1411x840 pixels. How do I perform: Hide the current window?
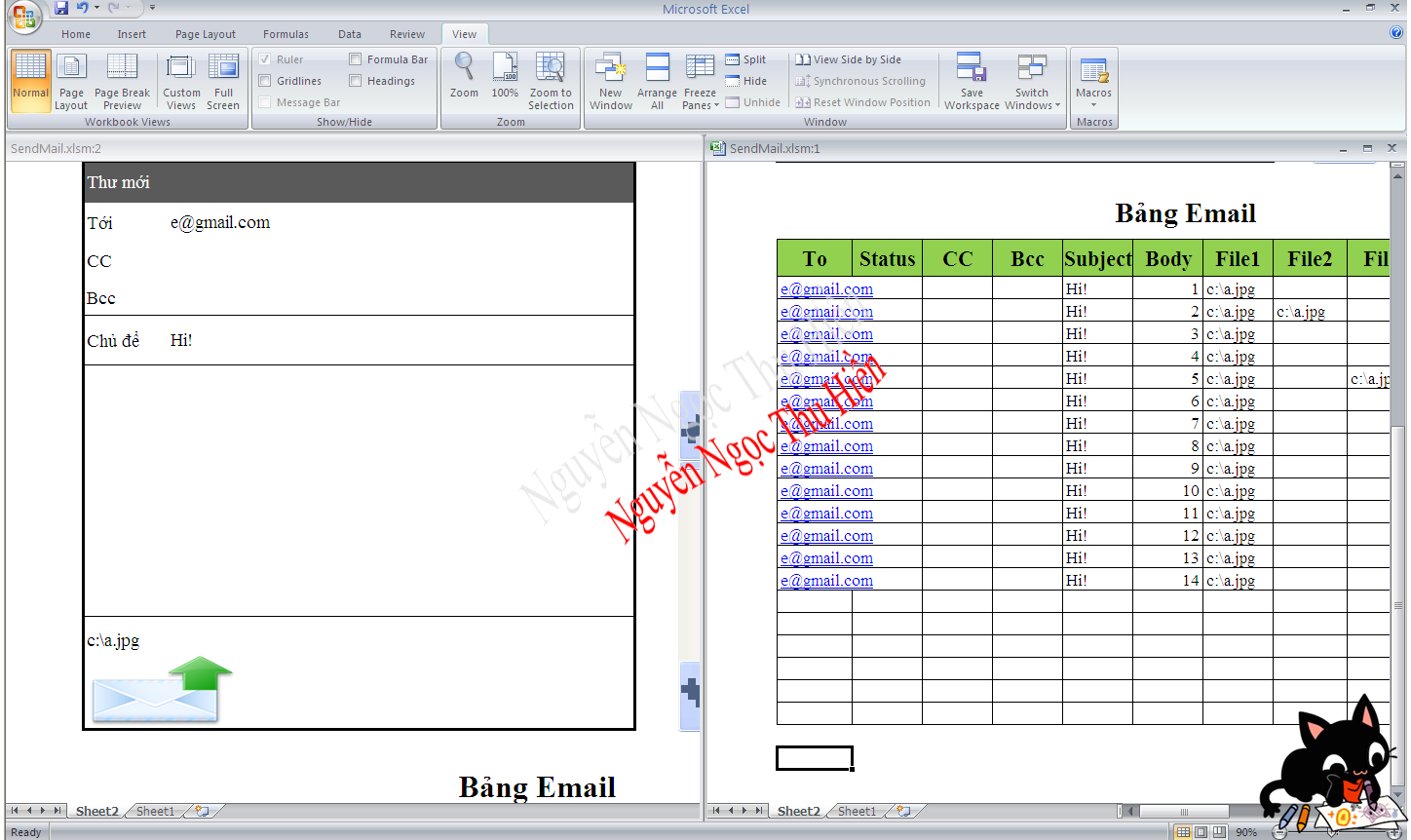pos(746,81)
